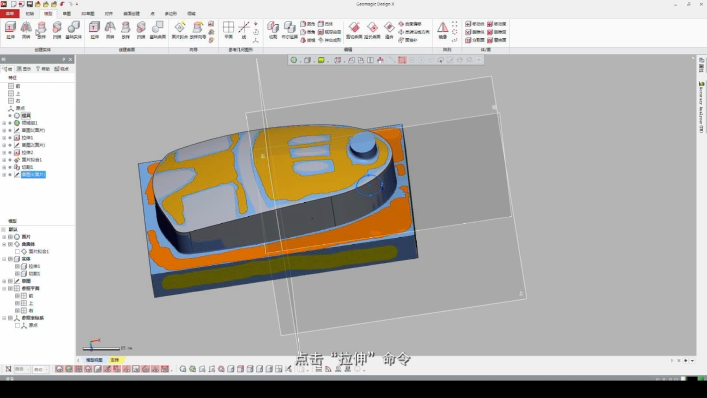This screenshot has height=398, width=707.
Task: Toggle visibility box of 拉伸1 solid body
Action: pos(17,266)
